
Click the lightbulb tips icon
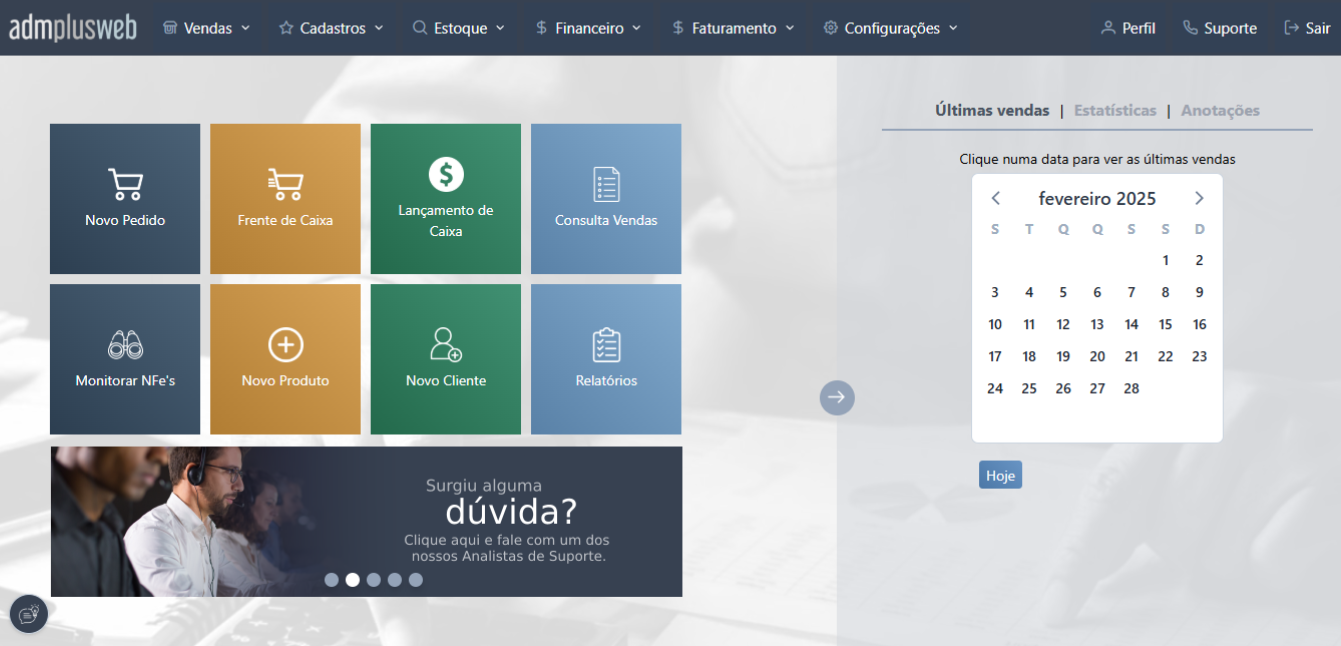(x=29, y=613)
